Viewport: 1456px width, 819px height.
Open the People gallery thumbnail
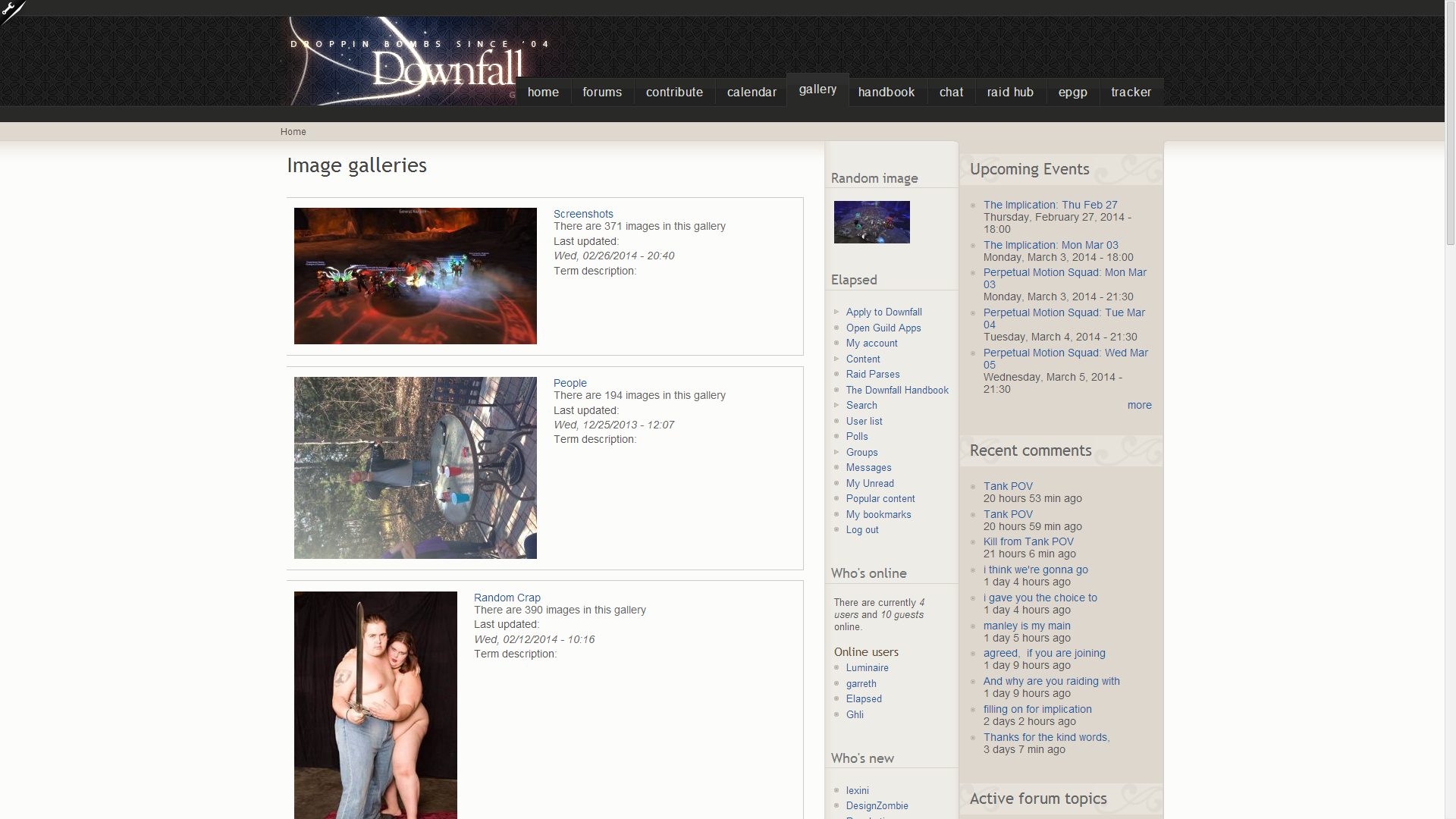point(415,468)
